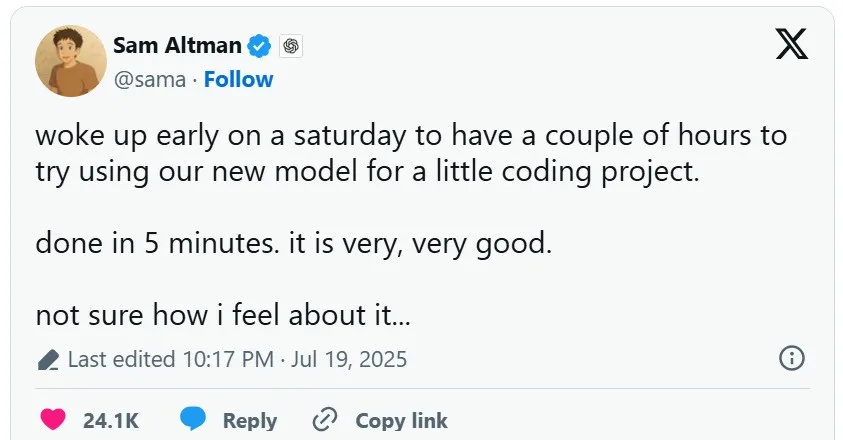Click the reply speech bubble icon

coord(194,419)
